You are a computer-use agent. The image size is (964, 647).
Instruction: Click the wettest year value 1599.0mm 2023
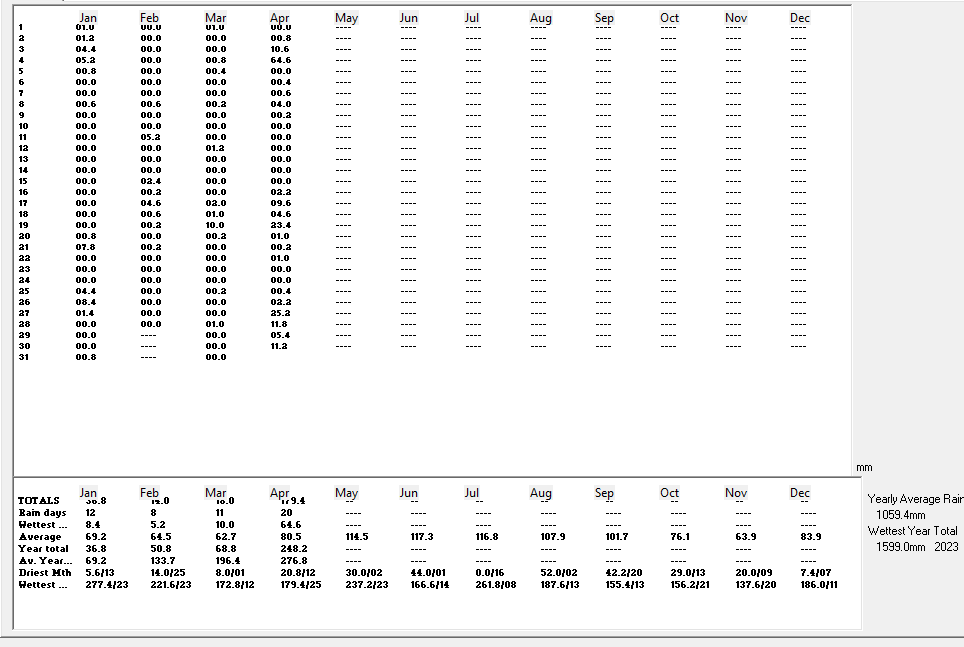[917, 547]
